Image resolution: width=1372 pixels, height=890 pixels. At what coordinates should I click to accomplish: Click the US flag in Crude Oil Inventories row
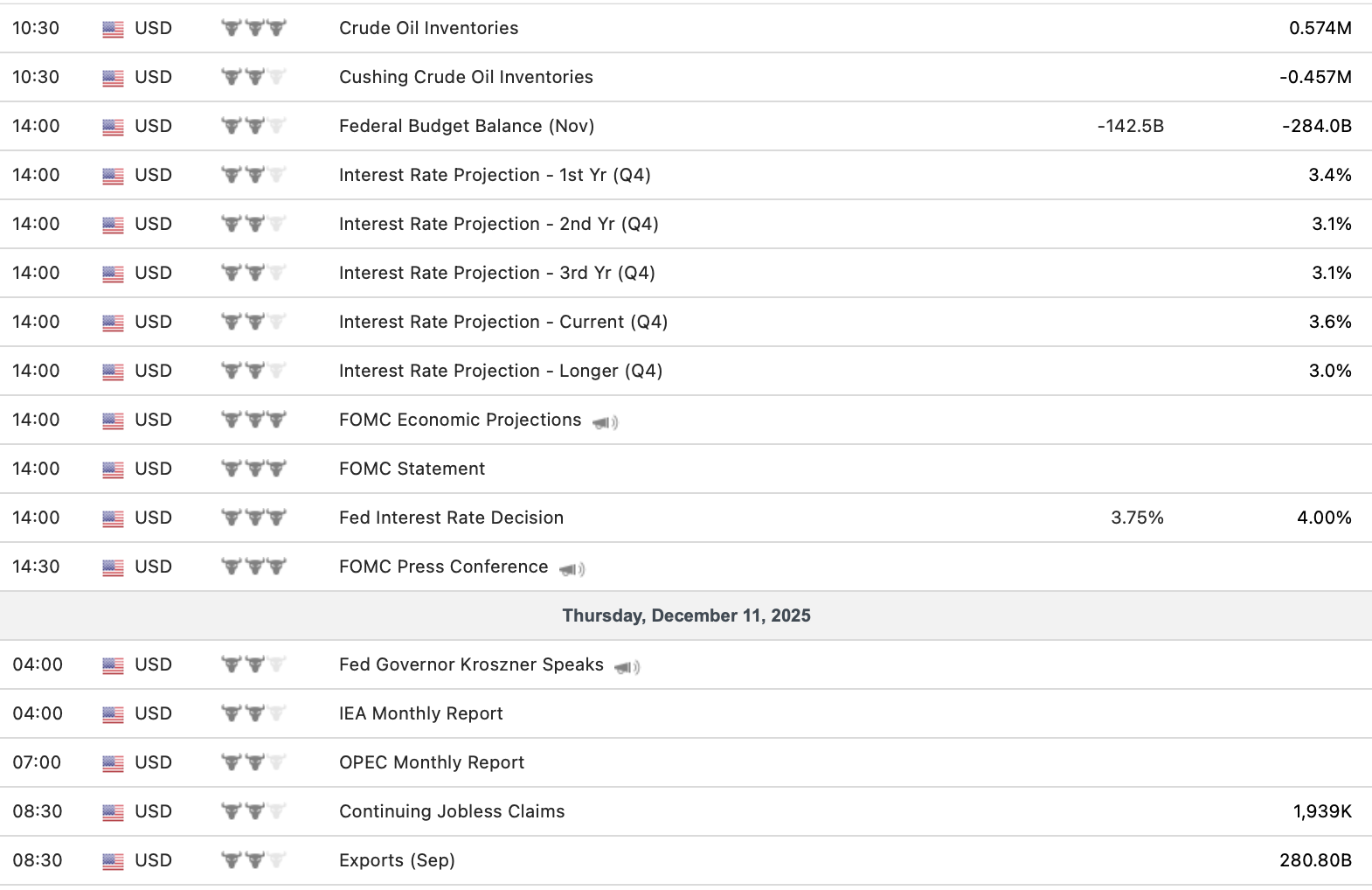click(113, 29)
